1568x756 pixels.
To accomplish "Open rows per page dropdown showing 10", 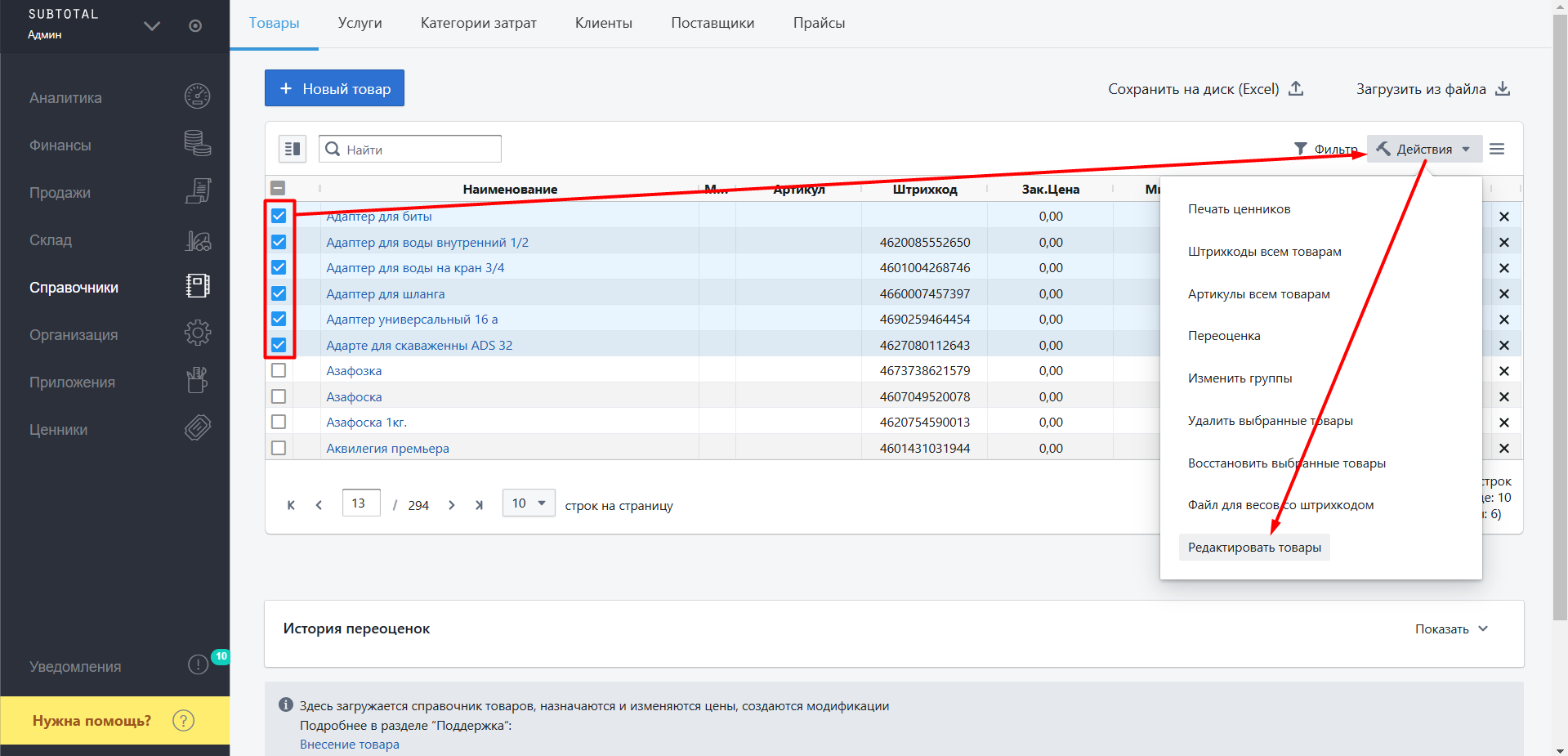I will click(x=529, y=503).
